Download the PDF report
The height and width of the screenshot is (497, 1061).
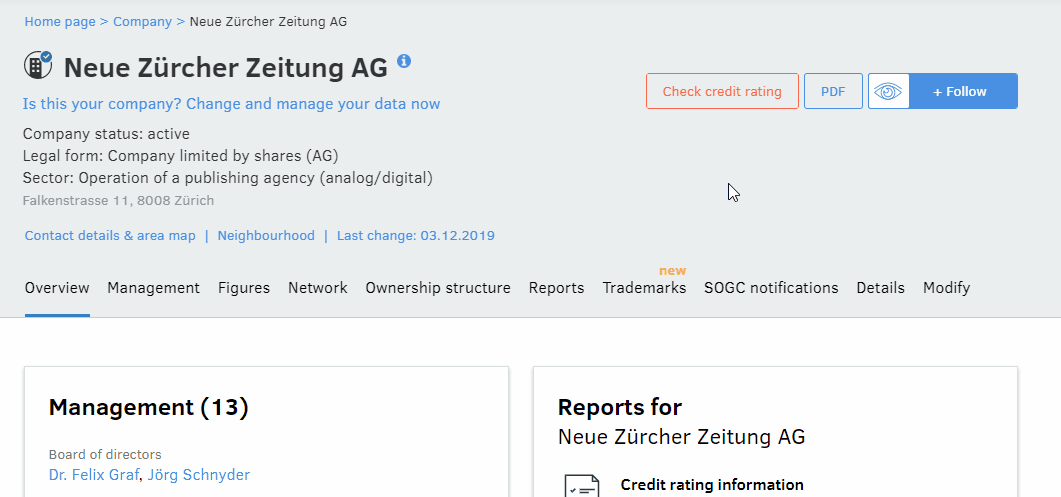click(833, 91)
